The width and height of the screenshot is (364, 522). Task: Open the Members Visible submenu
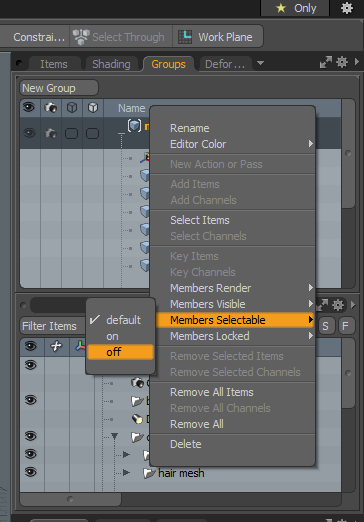tap(232, 304)
